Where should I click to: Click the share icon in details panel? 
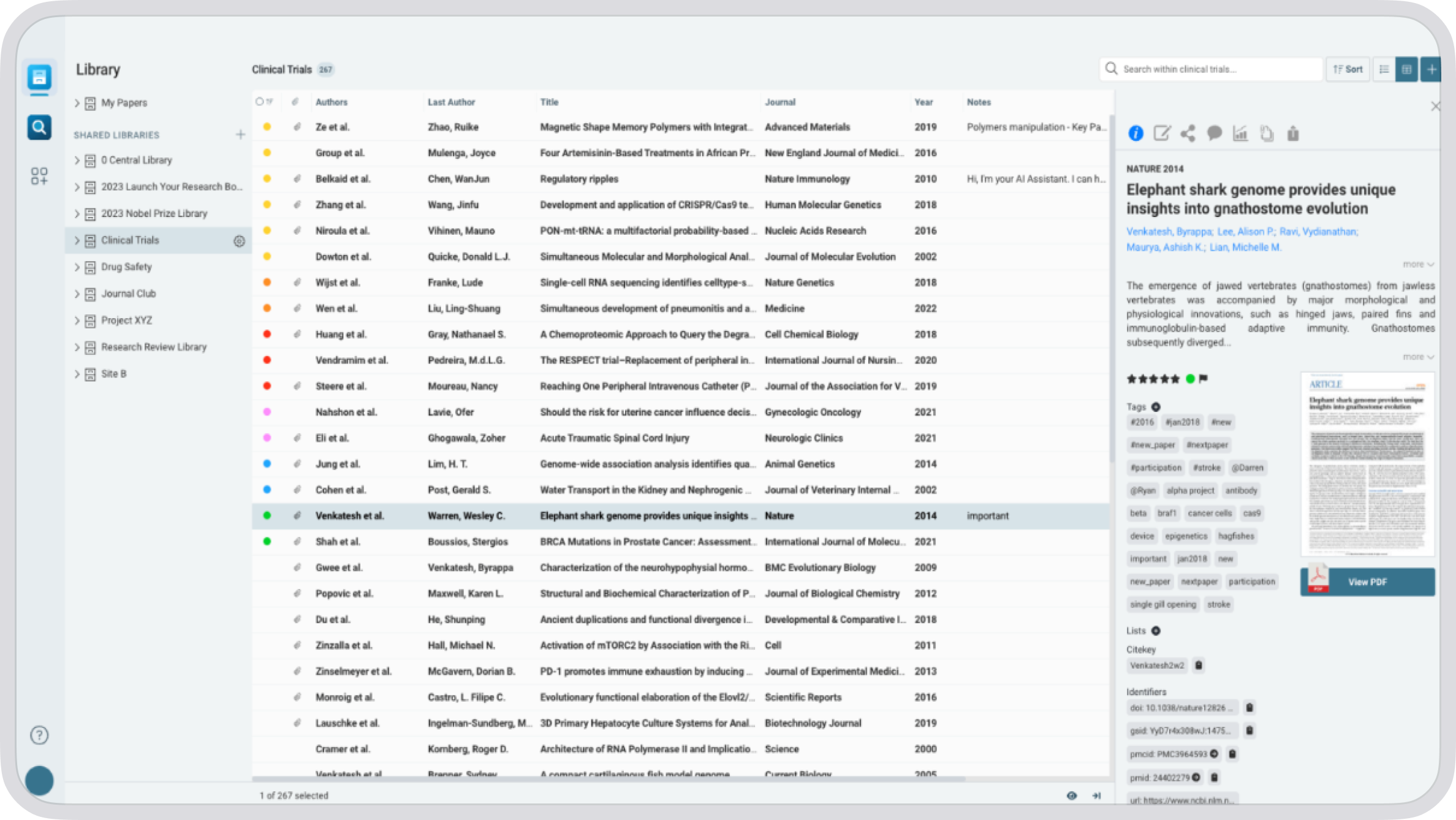click(1188, 133)
